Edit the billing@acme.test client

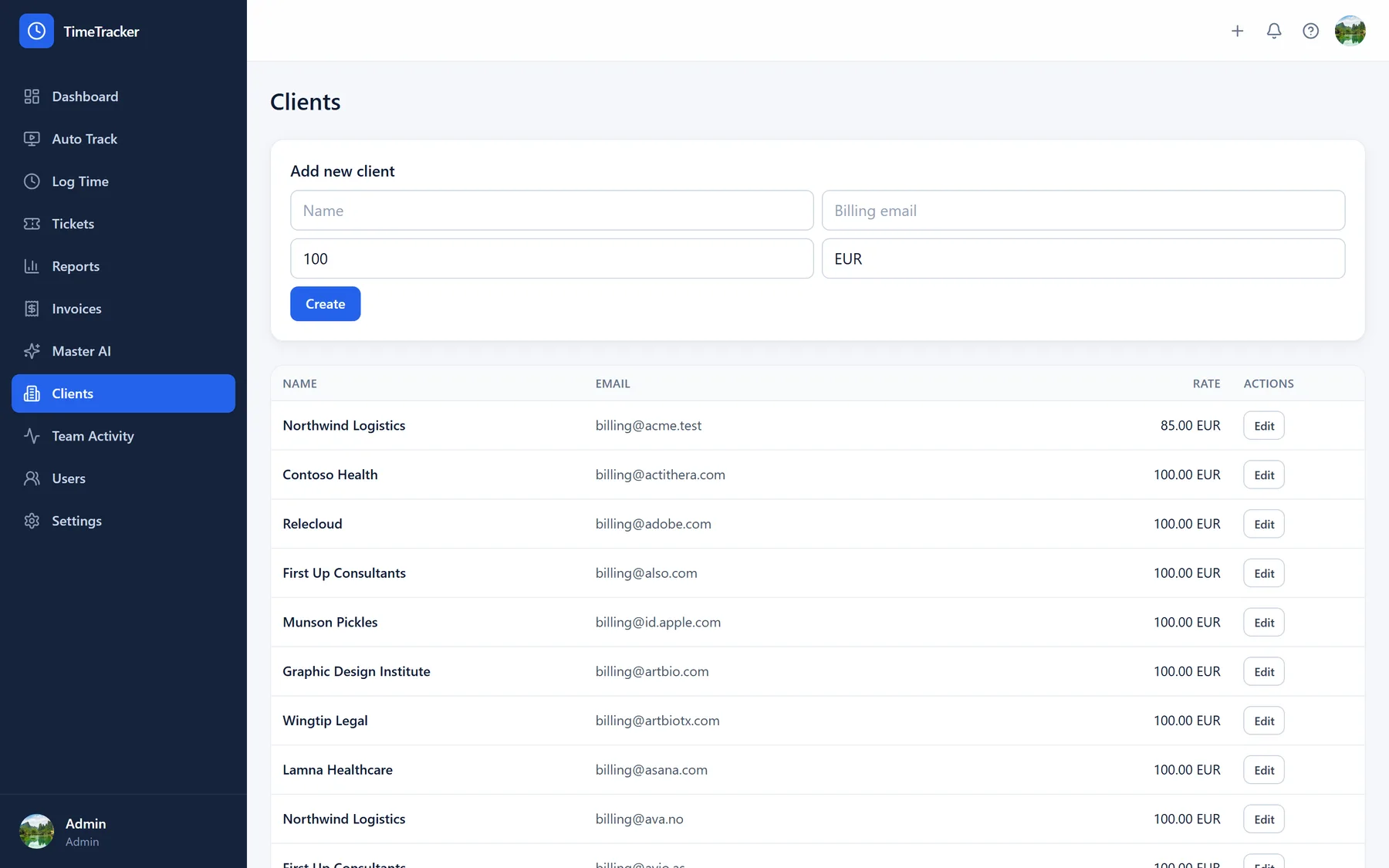click(x=1264, y=426)
